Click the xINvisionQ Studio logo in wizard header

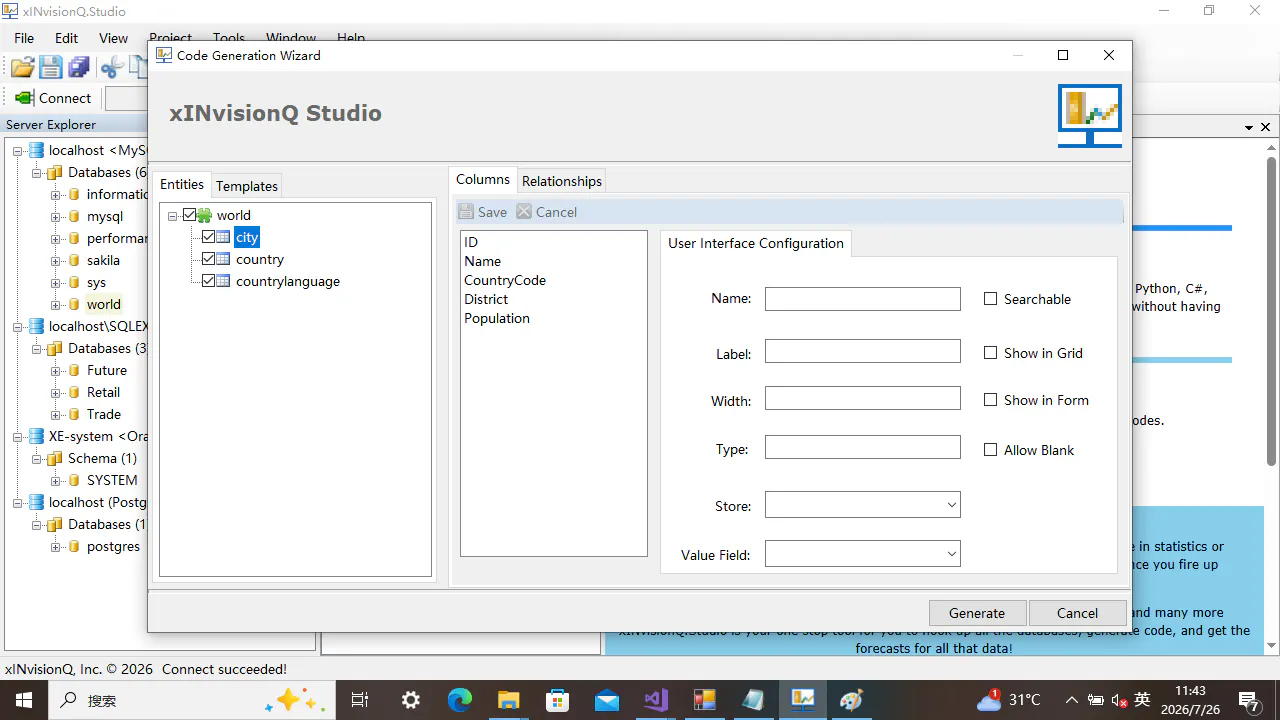coord(1090,115)
